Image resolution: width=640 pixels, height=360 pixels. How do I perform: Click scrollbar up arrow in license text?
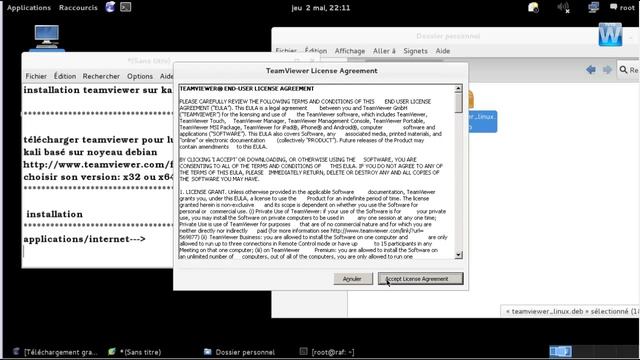coord(458,88)
